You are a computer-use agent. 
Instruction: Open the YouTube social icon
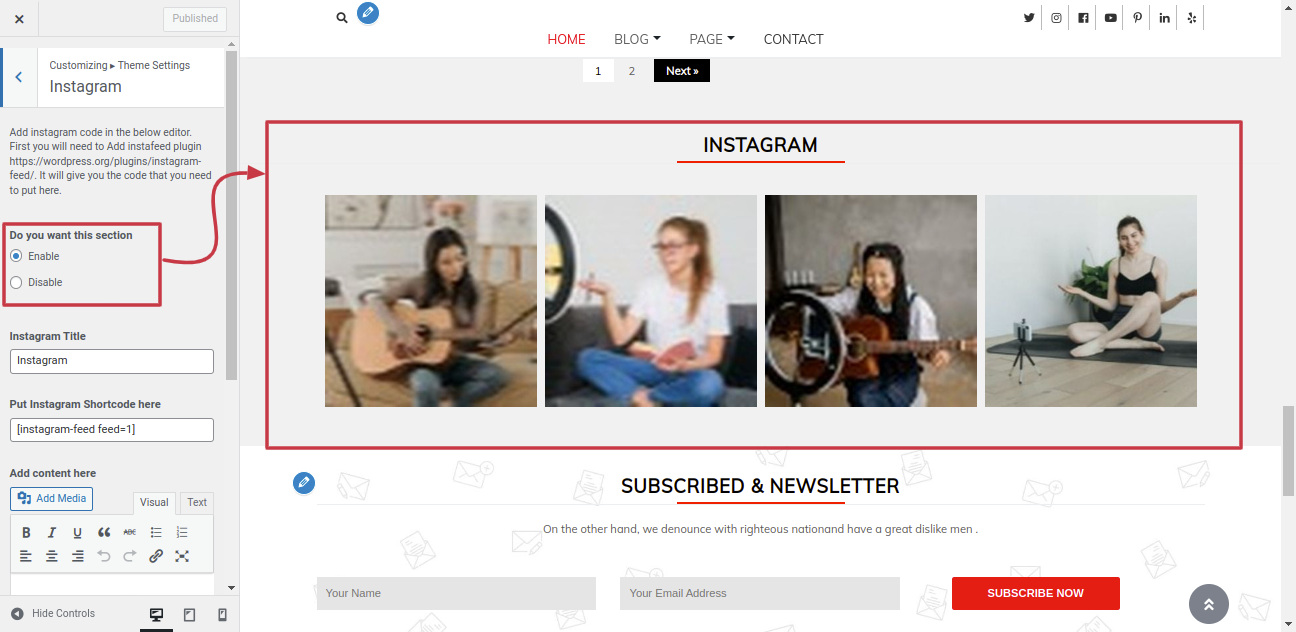(1110, 18)
